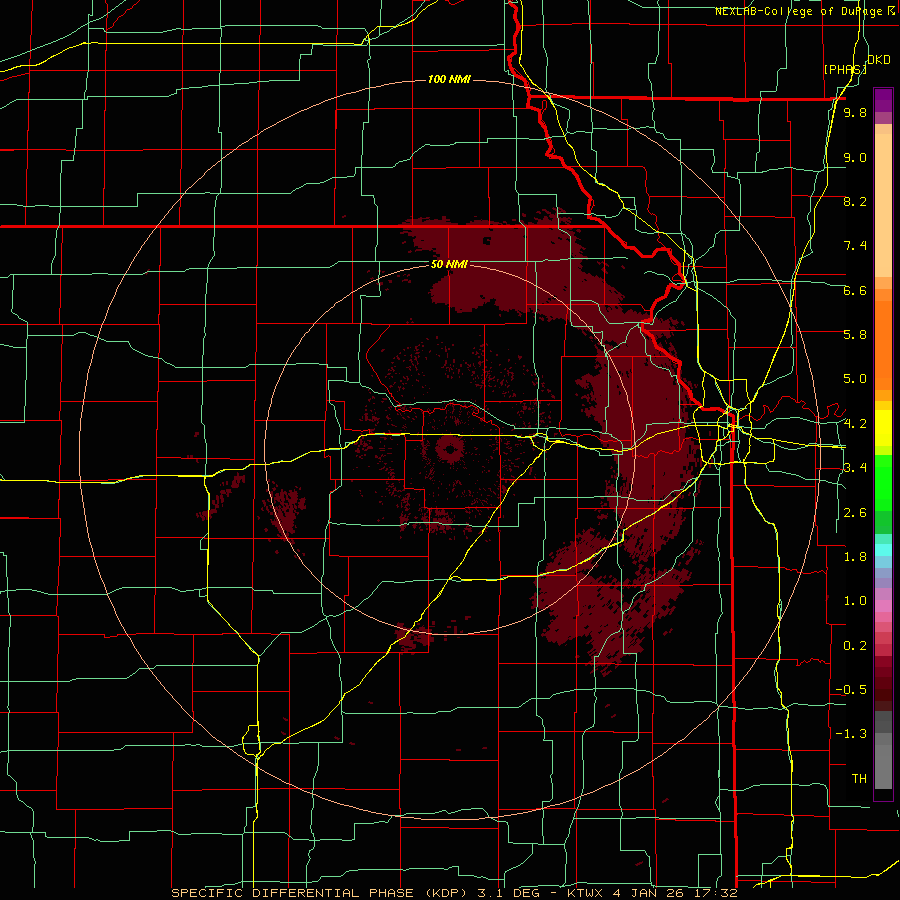
Task: Click the "50 NMI" range ring label
Action: click(x=449, y=265)
